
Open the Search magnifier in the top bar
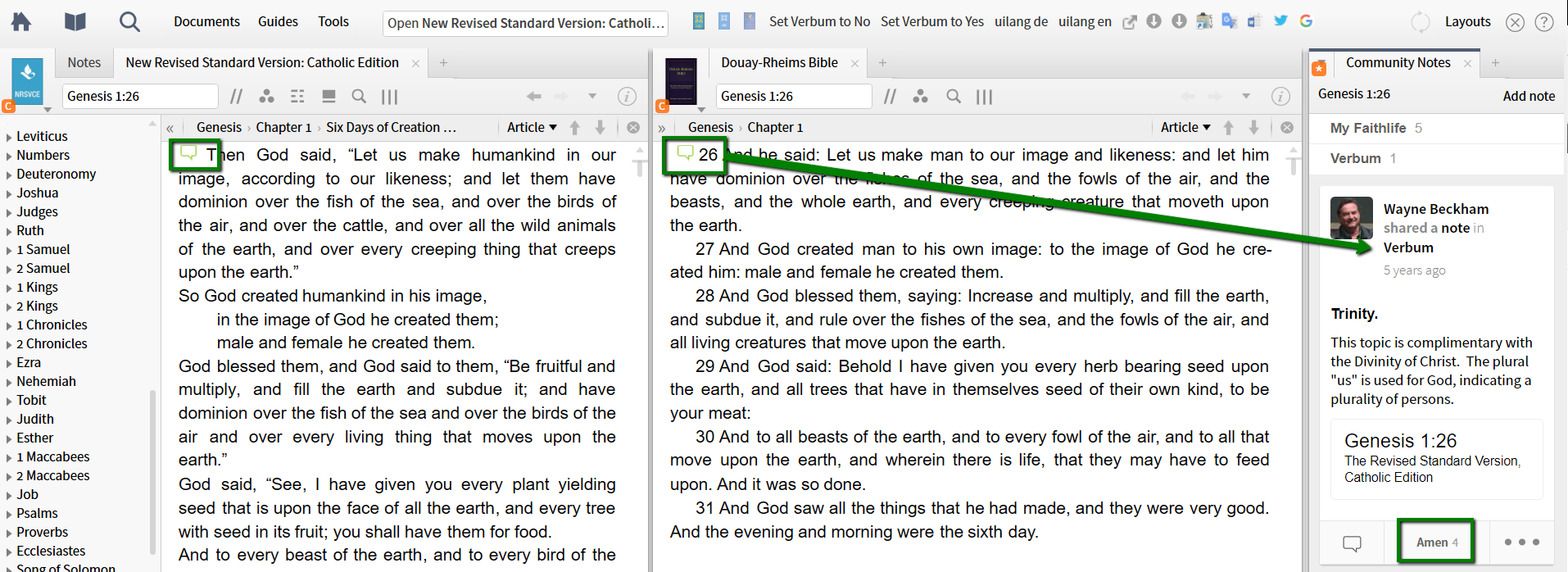[129, 21]
